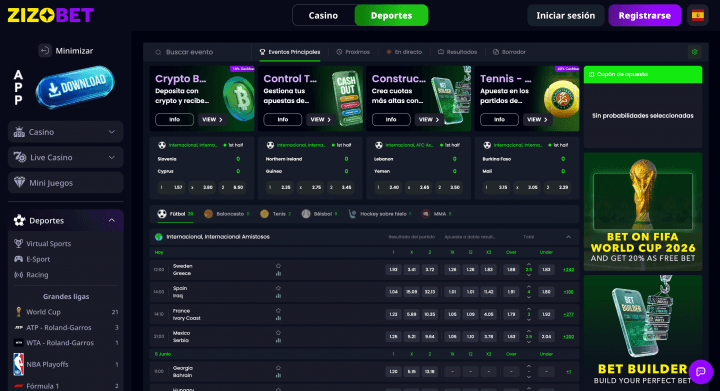The height and width of the screenshot is (391, 720).
Task: Select Sweden win odds 1.93
Action: pyautogui.click(x=393, y=270)
